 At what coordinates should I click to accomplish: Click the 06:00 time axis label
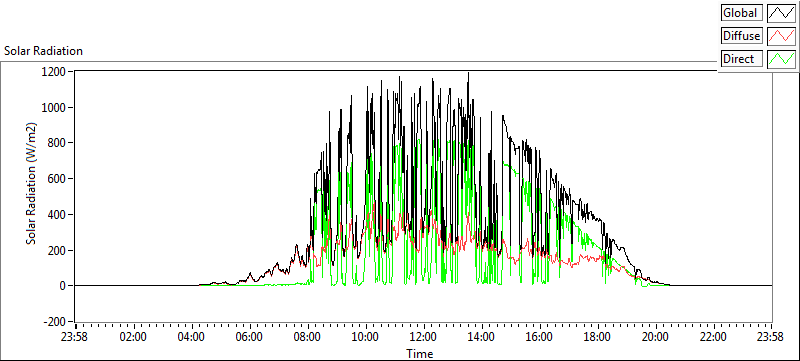(249, 338)
